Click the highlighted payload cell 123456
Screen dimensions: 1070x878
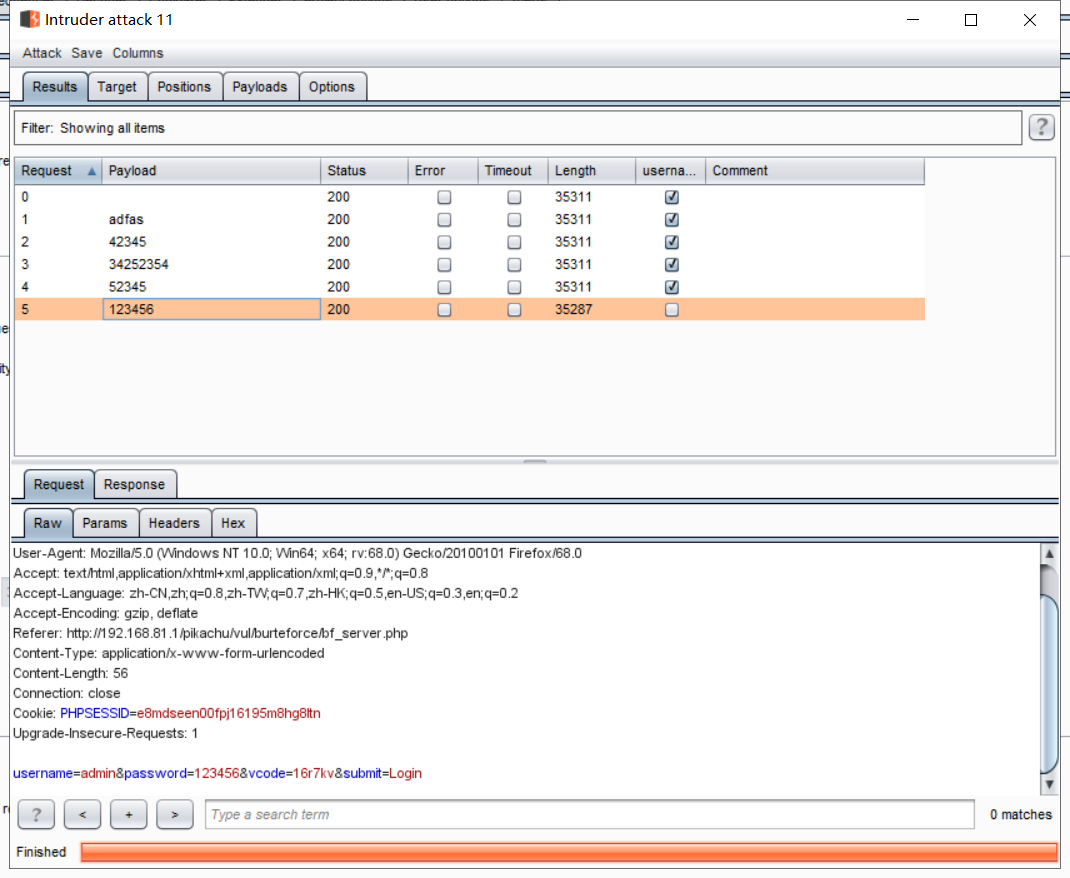click(212, 310)
